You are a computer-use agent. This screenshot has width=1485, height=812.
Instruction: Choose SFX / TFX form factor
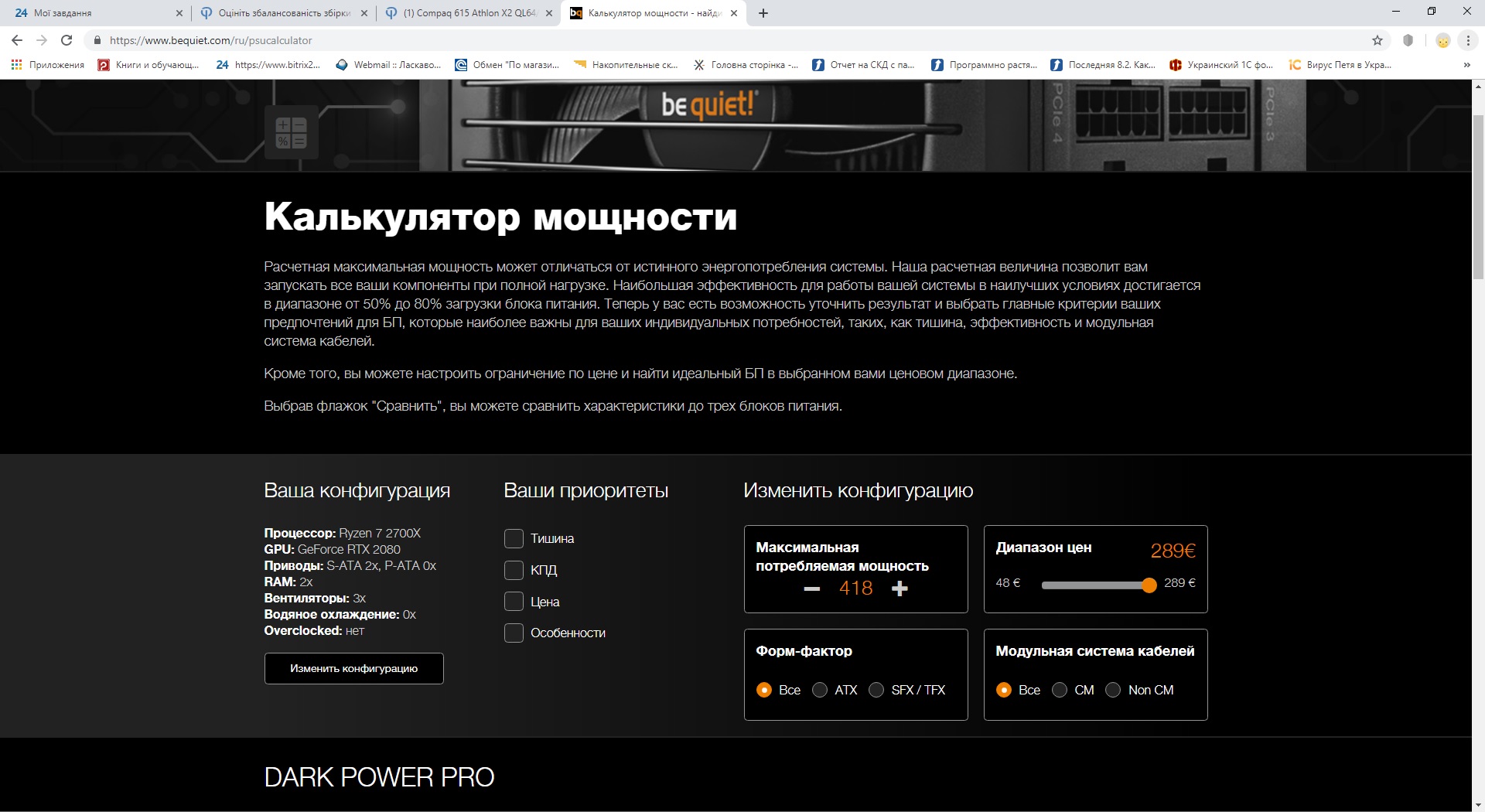coord(876,690)
